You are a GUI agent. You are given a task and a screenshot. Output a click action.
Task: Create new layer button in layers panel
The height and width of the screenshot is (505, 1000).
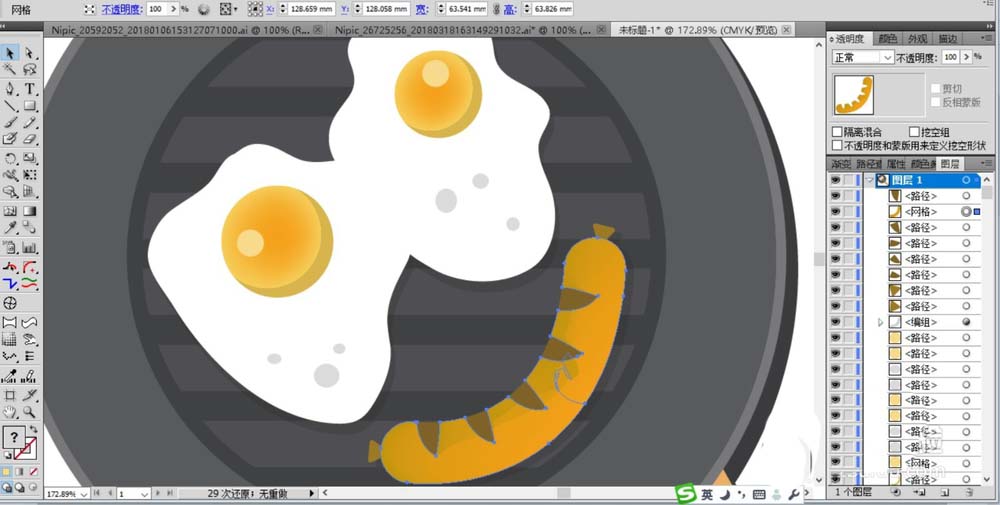pyautogui.click(x=945, y=492)
